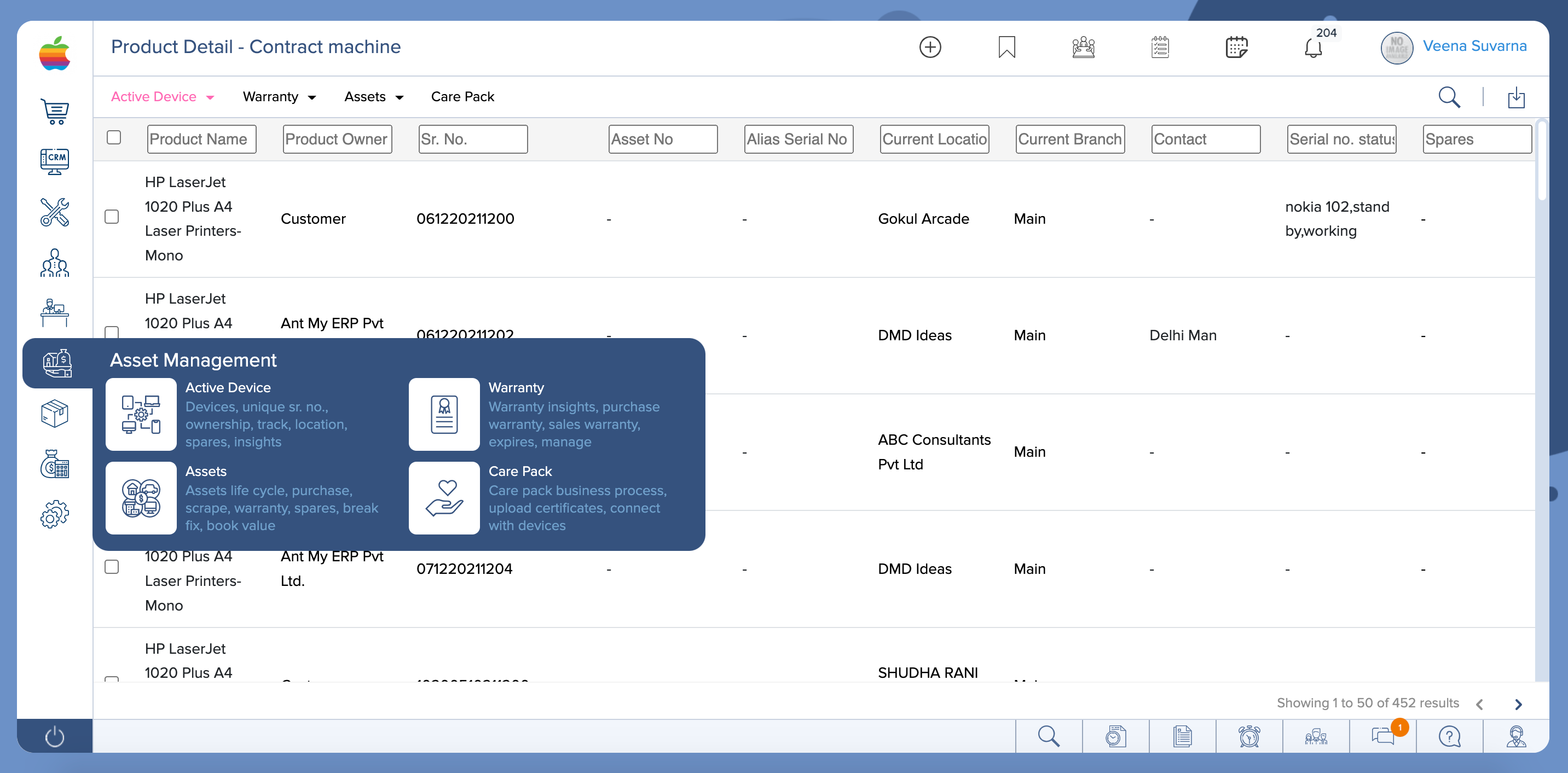Screen dimensions: 1568x773
Task: Click the Veena Suvarna user name
Action: [1474, 45]
